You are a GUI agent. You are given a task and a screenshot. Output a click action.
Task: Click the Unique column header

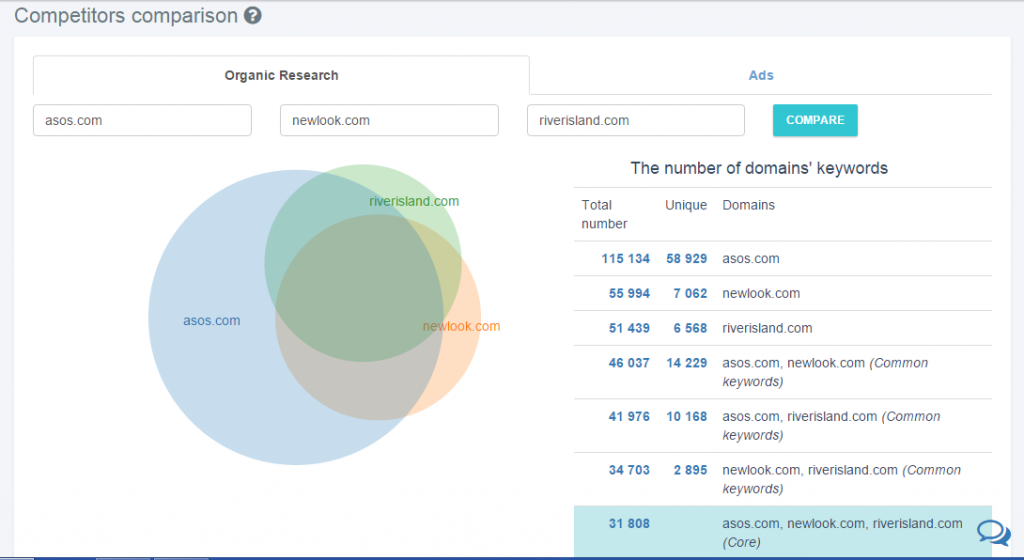click(686, 205)
